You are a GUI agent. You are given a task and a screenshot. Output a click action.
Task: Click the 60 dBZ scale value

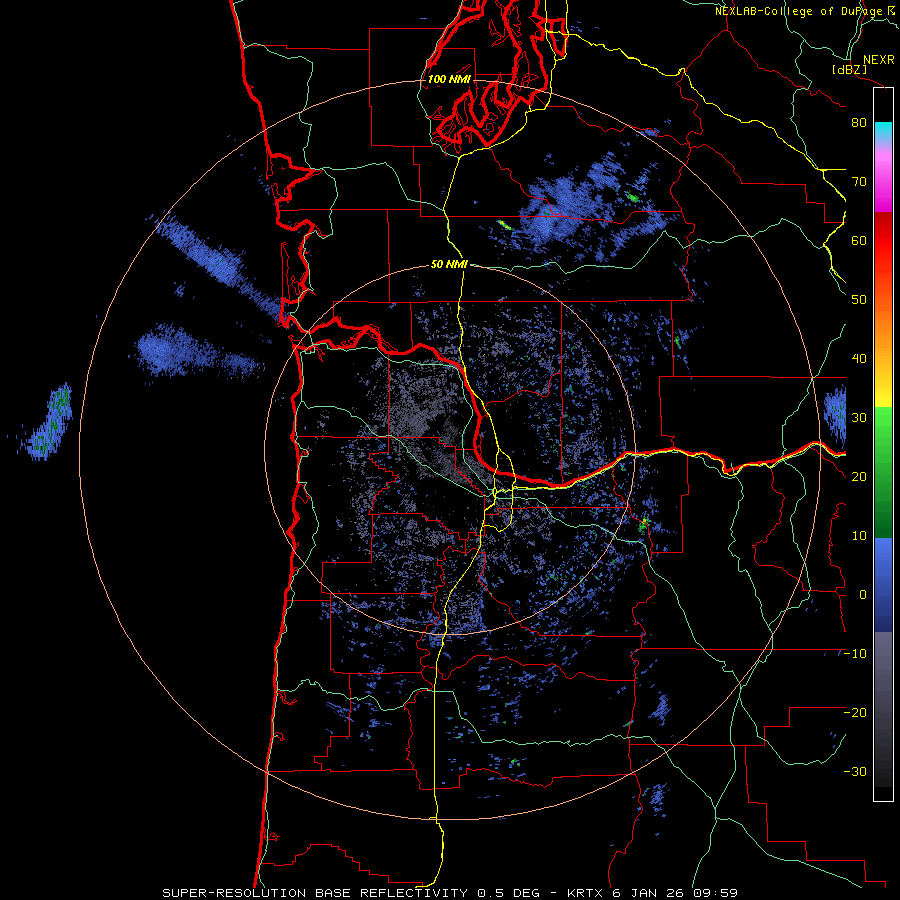coord(859,241)
